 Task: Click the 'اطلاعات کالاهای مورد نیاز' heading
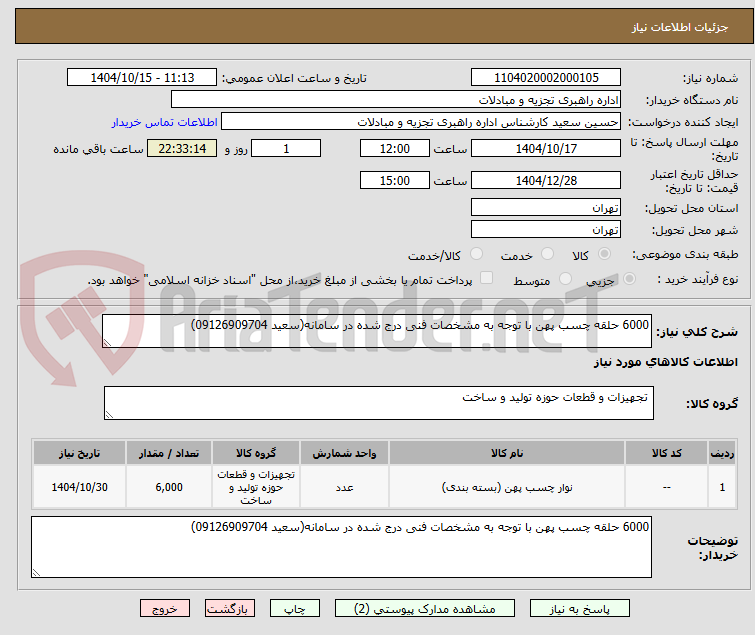point(665,362)
